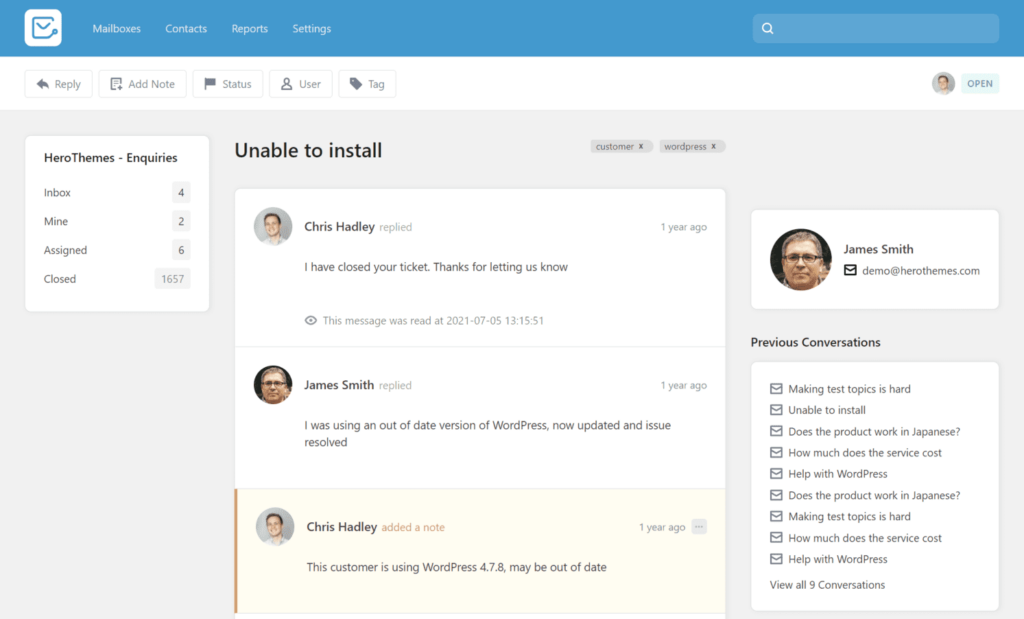
Task: Remove the customer tag
Action: tap(641, 146)
